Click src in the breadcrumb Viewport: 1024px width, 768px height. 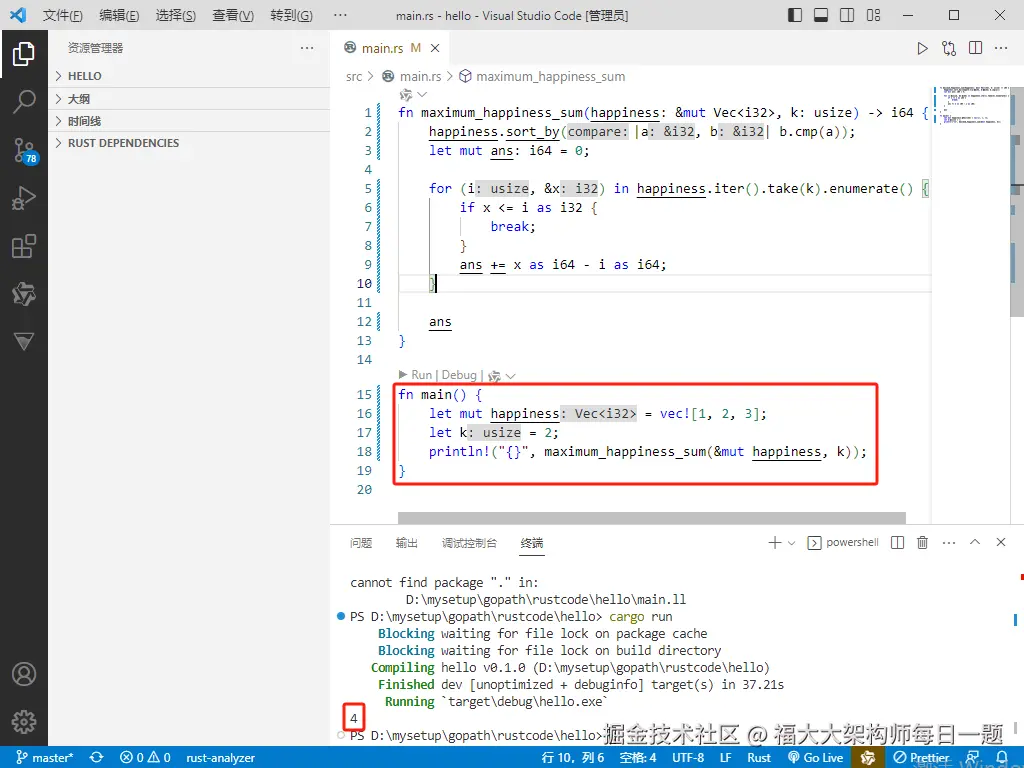[354, 76]
